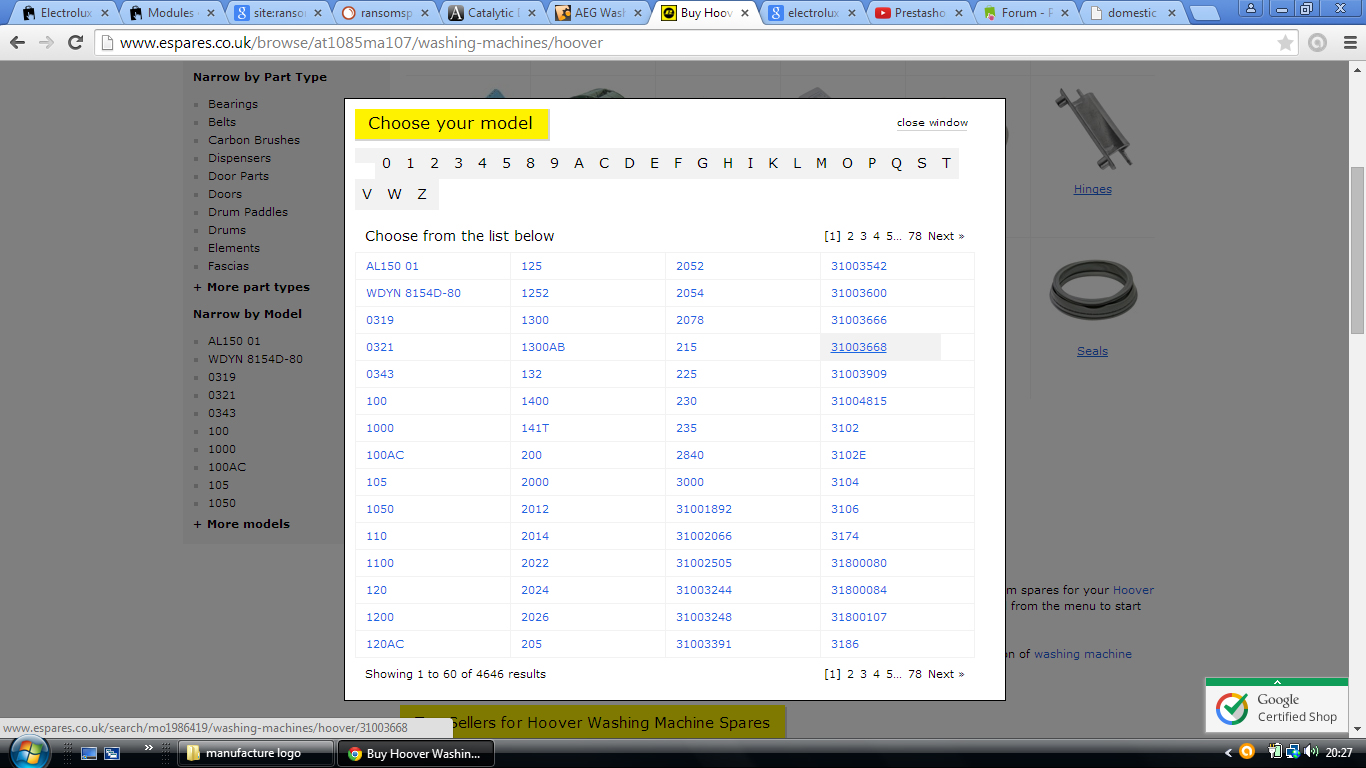Follow the washing machine text link

[x=1083, y=654]
